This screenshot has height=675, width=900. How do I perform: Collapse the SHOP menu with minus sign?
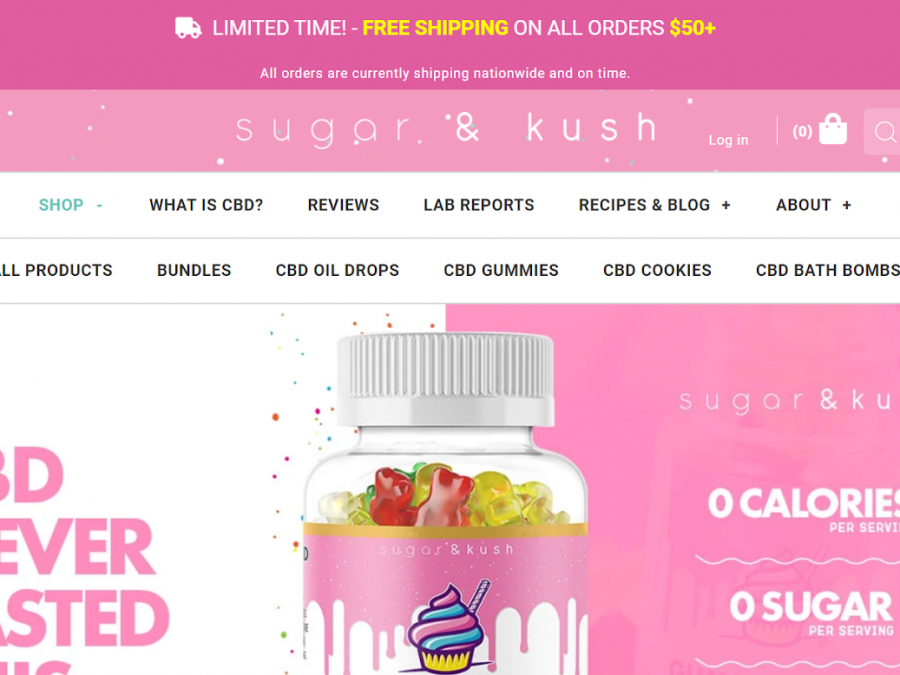[99, 205]
